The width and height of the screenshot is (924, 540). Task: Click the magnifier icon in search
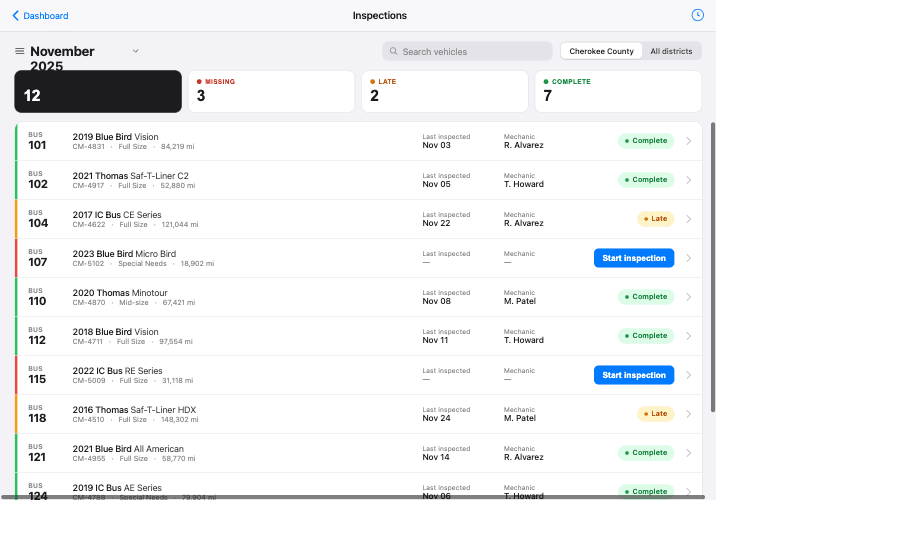[394, 51]
